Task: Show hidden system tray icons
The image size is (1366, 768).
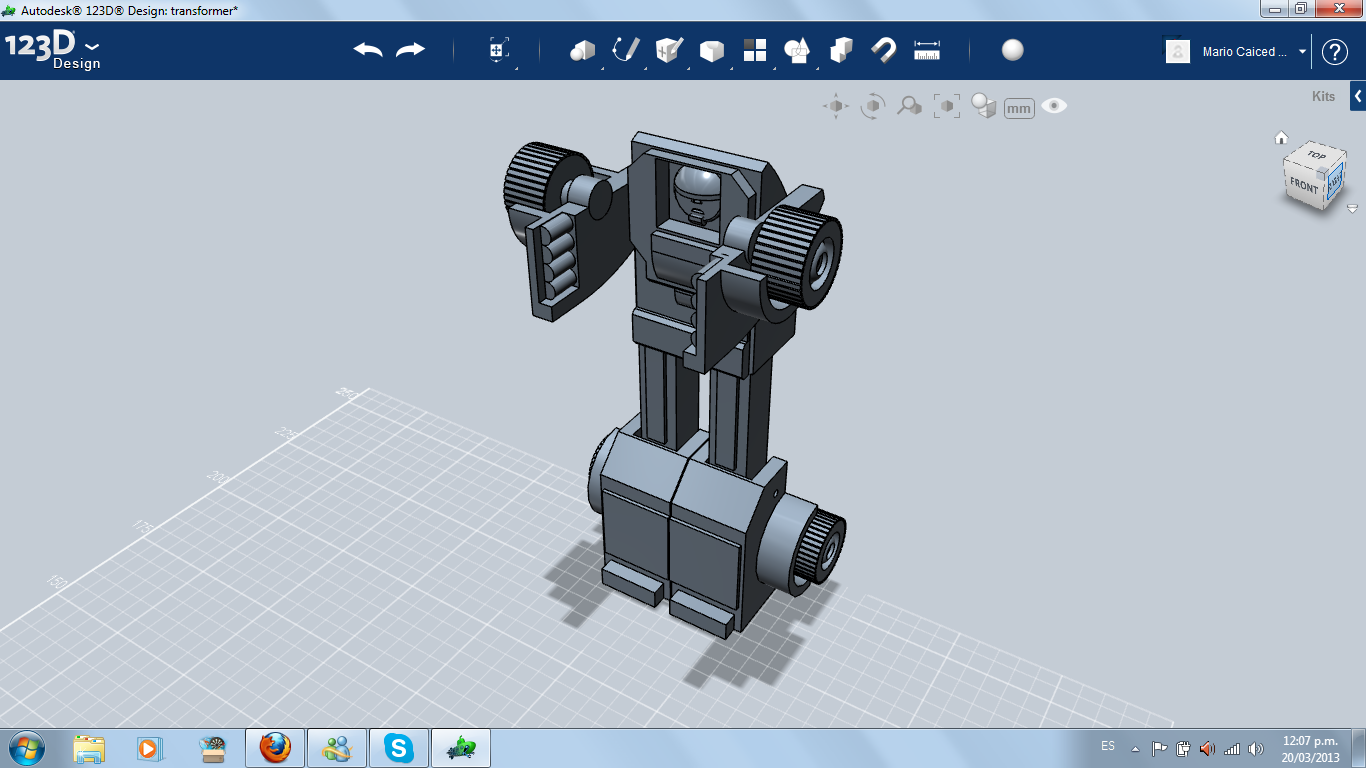Action: tap(1135, 748)
